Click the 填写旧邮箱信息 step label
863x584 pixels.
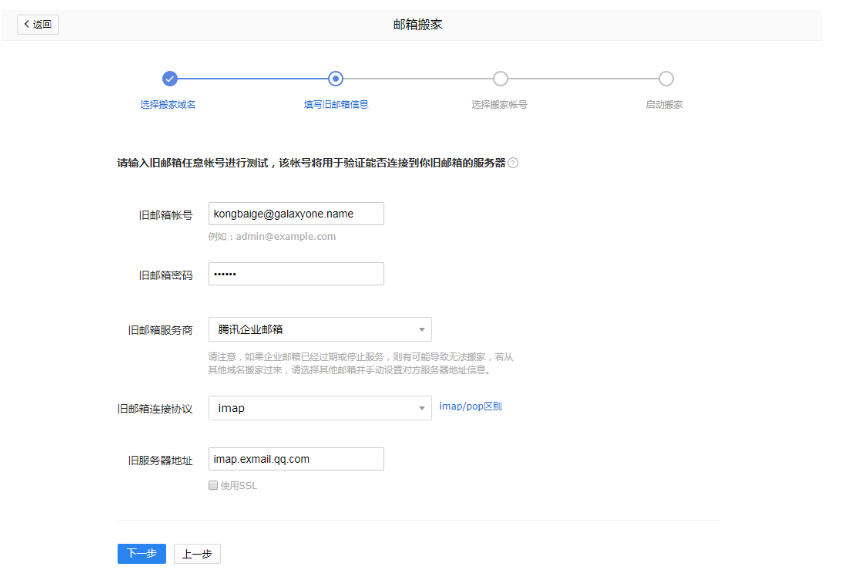click(336, 105)
